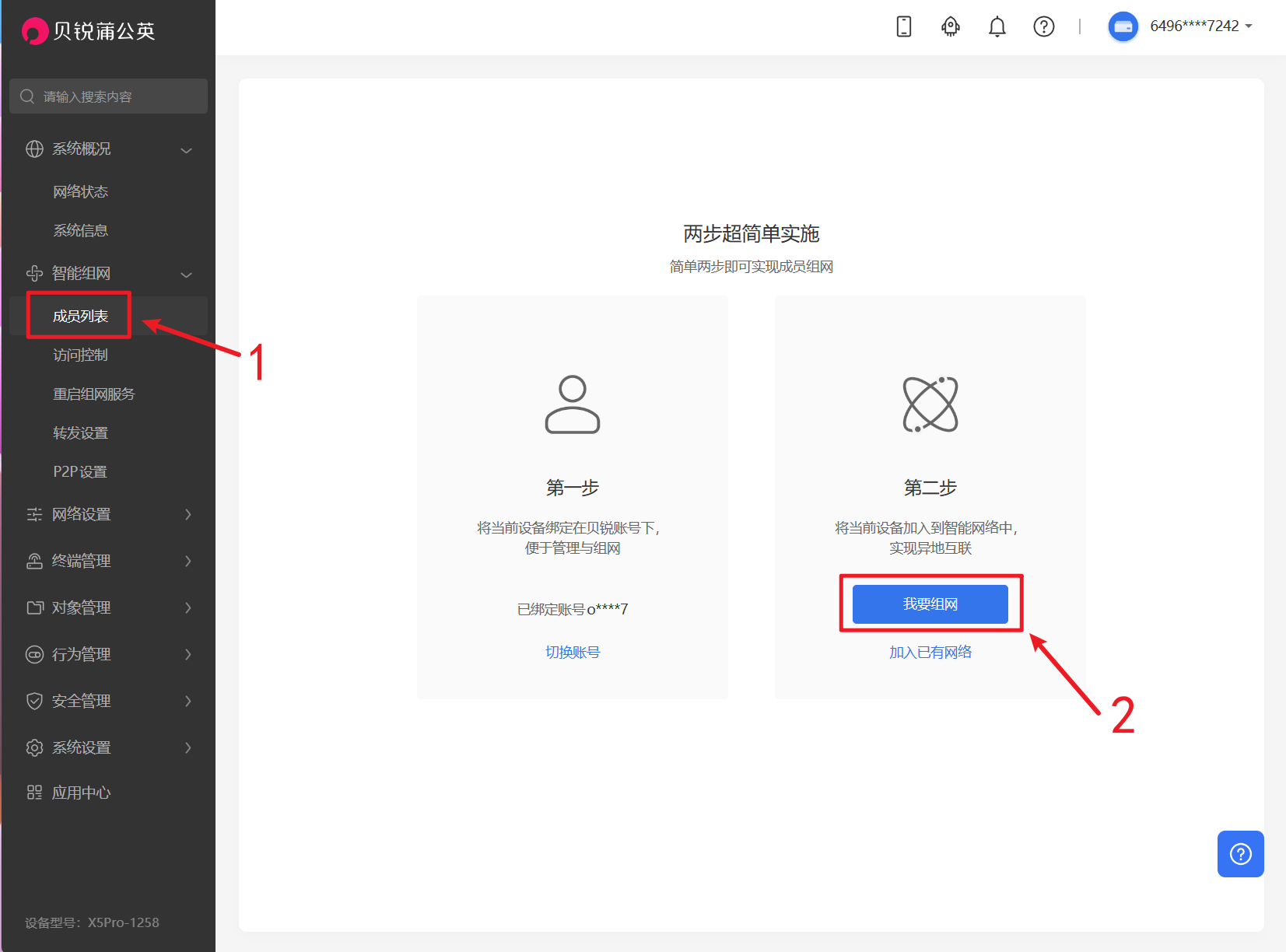
Task: Collapse the 系统概况 chevron
Action: [187, 149]
